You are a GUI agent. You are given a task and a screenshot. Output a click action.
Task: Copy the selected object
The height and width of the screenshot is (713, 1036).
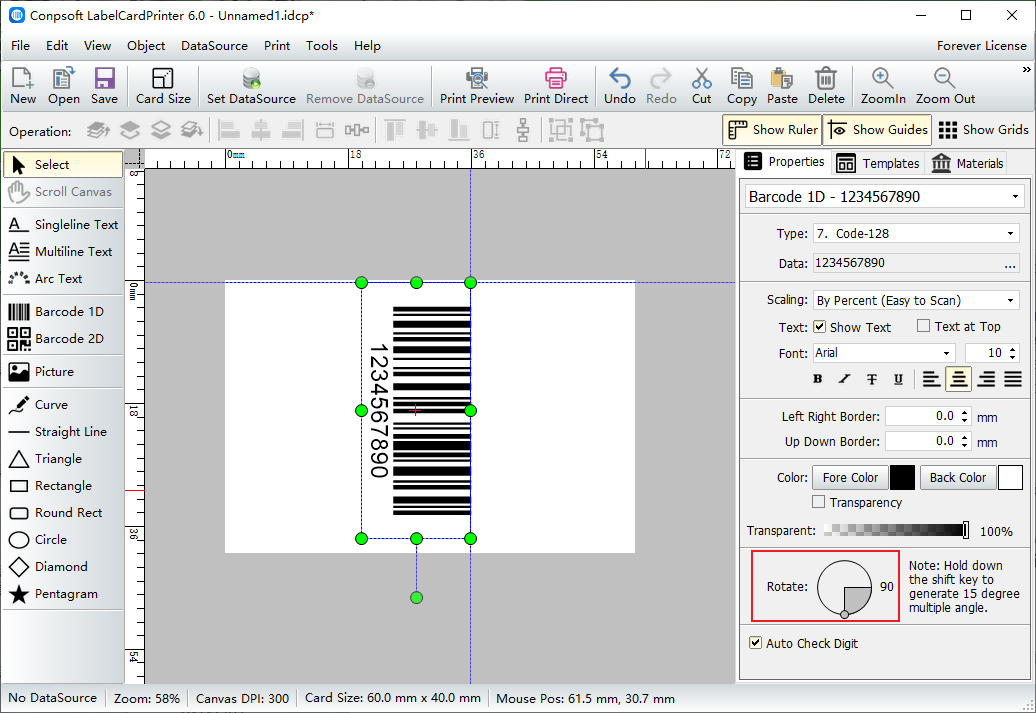point(741,86)
